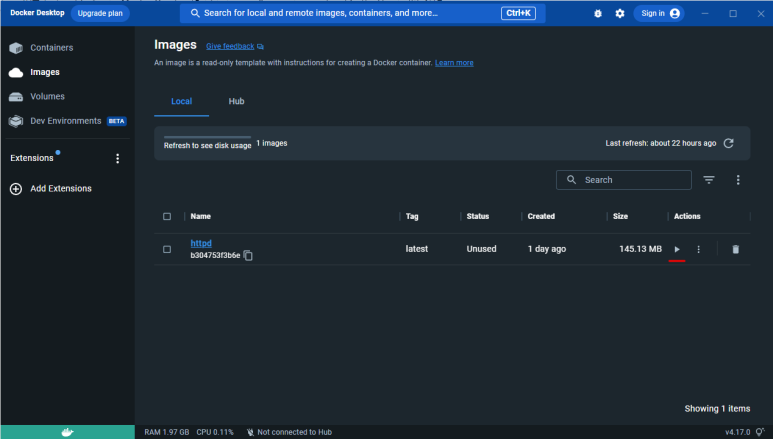Click the '1 day ago' created cell
The height and width of the screenshot is (439, 773).
point(547,249)
